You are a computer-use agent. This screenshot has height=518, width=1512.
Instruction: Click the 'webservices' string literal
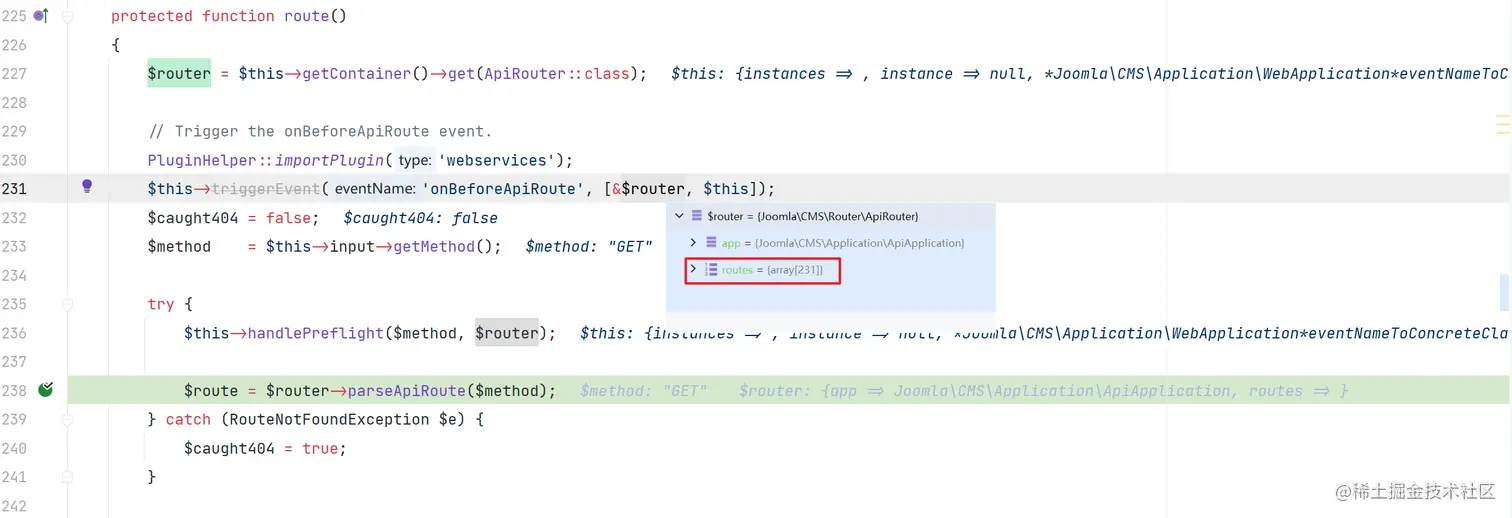497,160
